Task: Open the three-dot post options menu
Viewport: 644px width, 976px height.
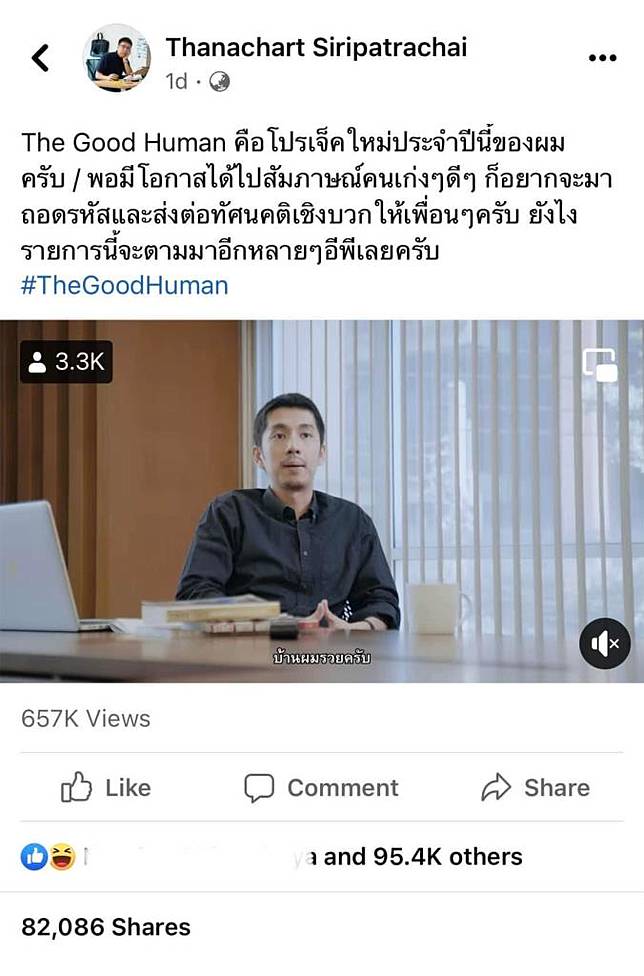Action: (602, 58)
